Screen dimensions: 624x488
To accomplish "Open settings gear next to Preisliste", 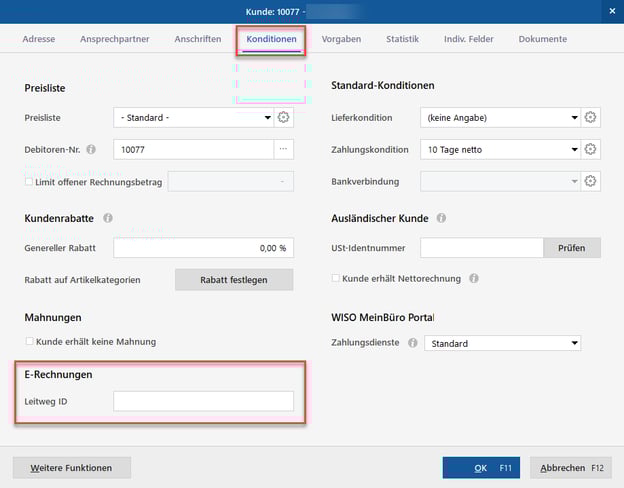I will tap(284, 118).
